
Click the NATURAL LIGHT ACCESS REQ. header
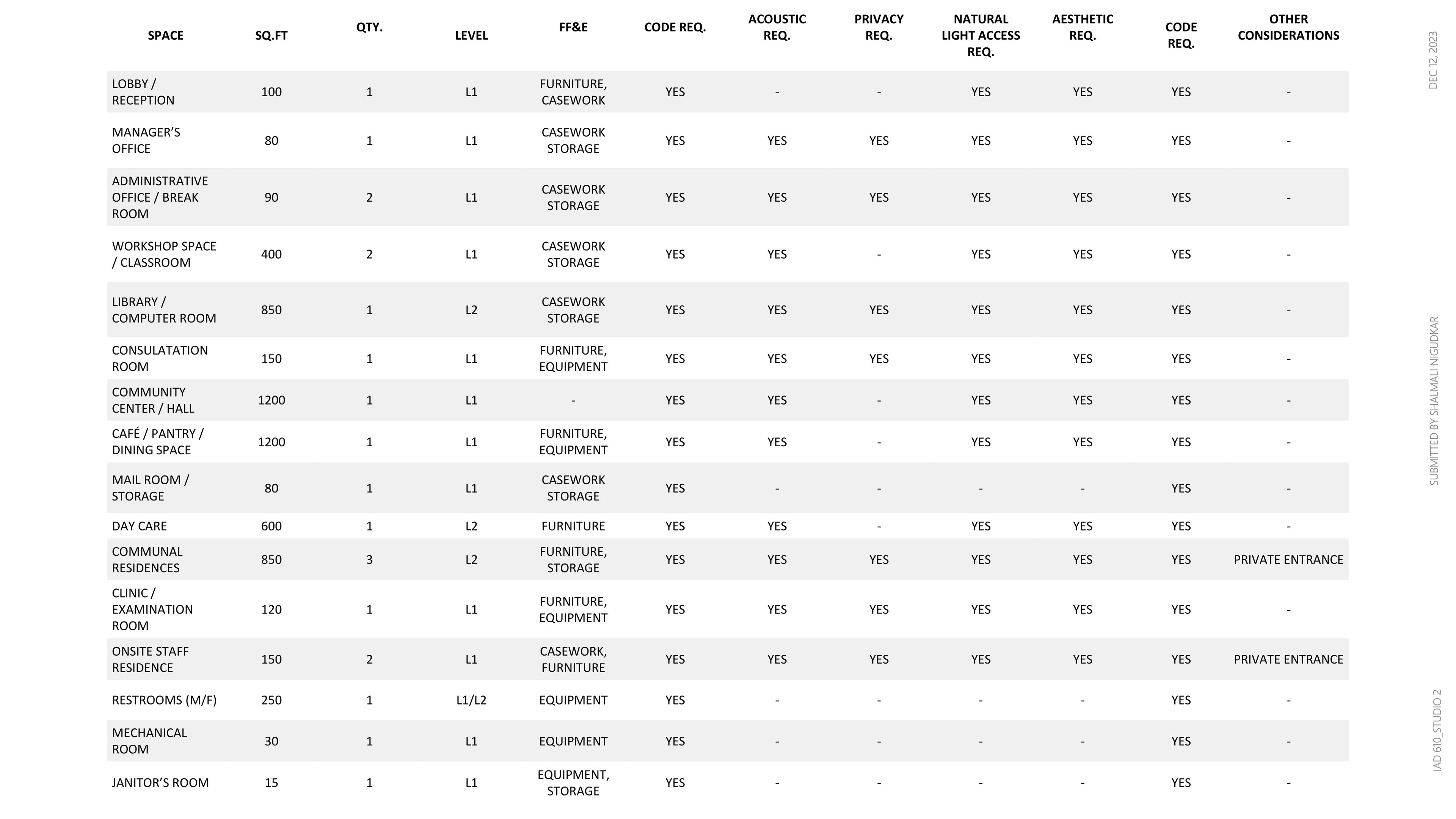tap(981, 36)
